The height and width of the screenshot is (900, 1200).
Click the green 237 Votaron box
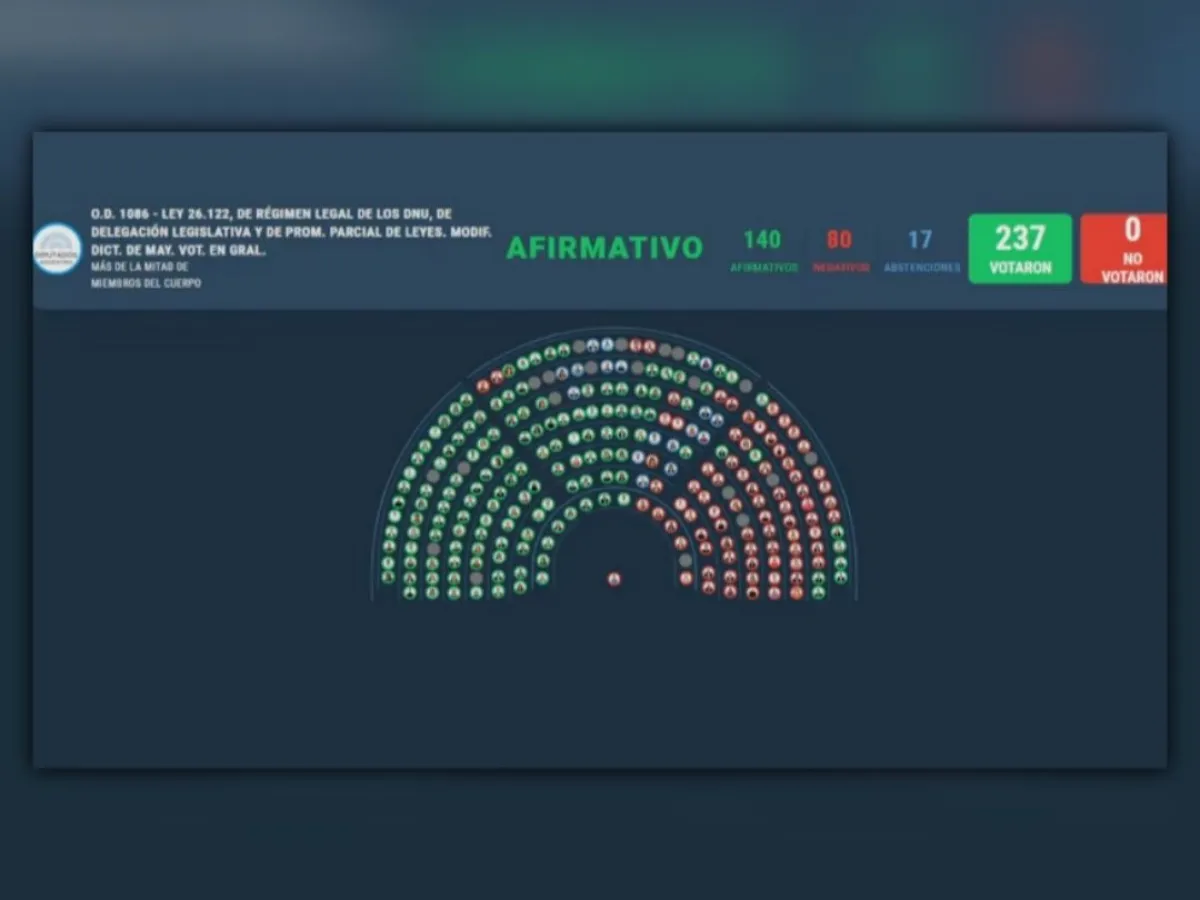1019,248
